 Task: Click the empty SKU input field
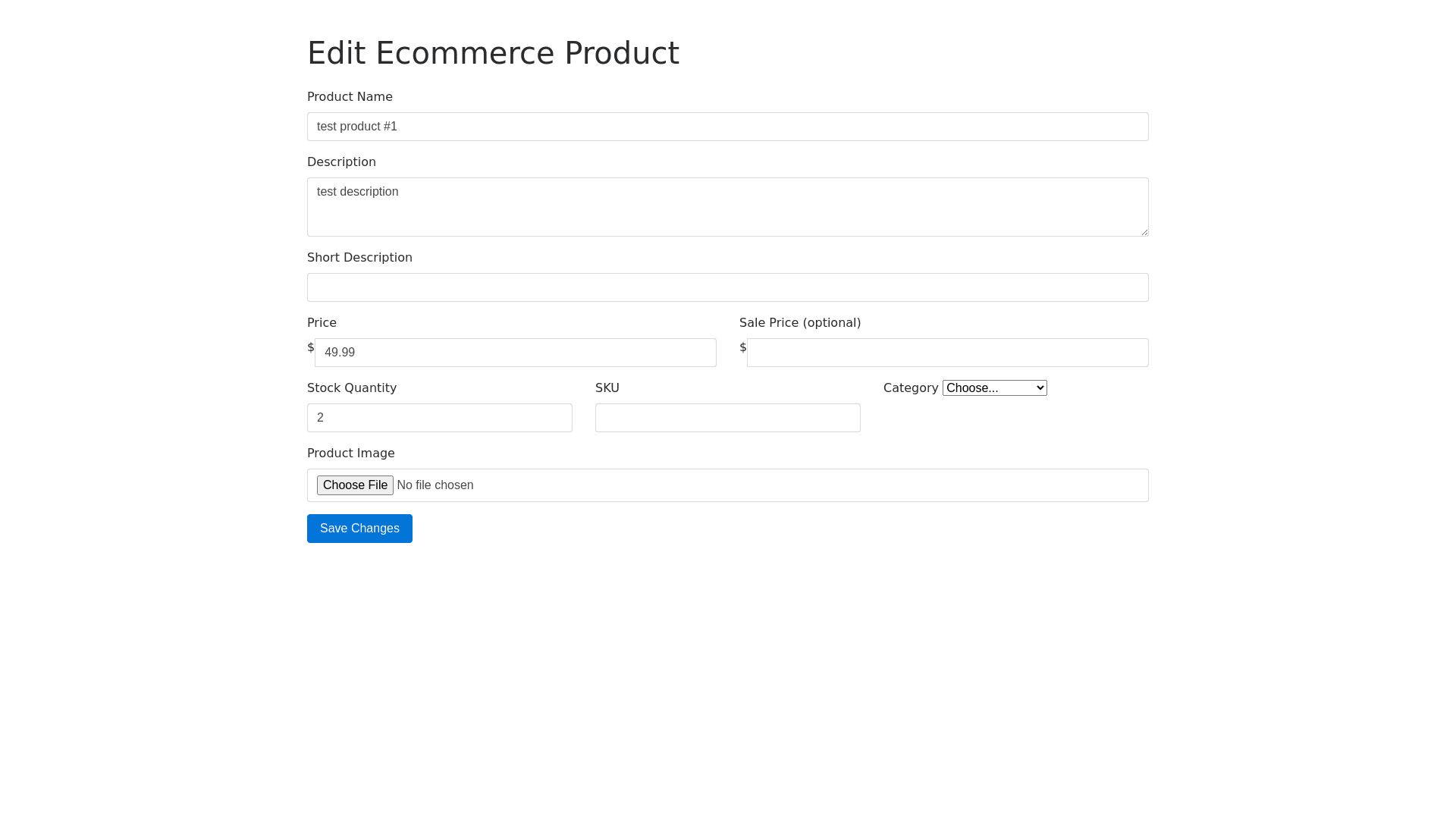[x=727, y=418]
